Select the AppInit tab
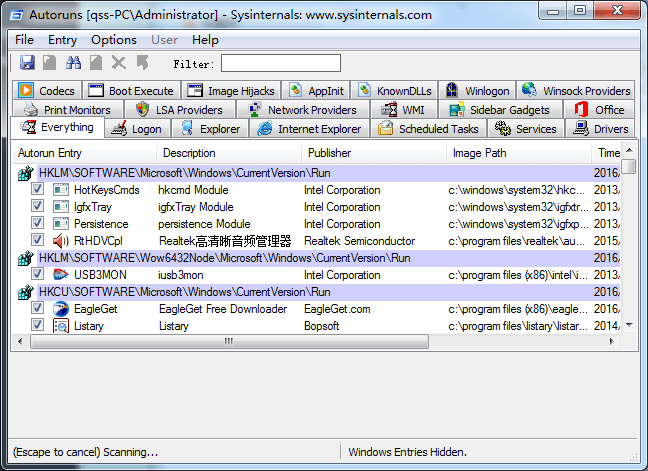This screenshot has height=471, width=648. point(317,90)
